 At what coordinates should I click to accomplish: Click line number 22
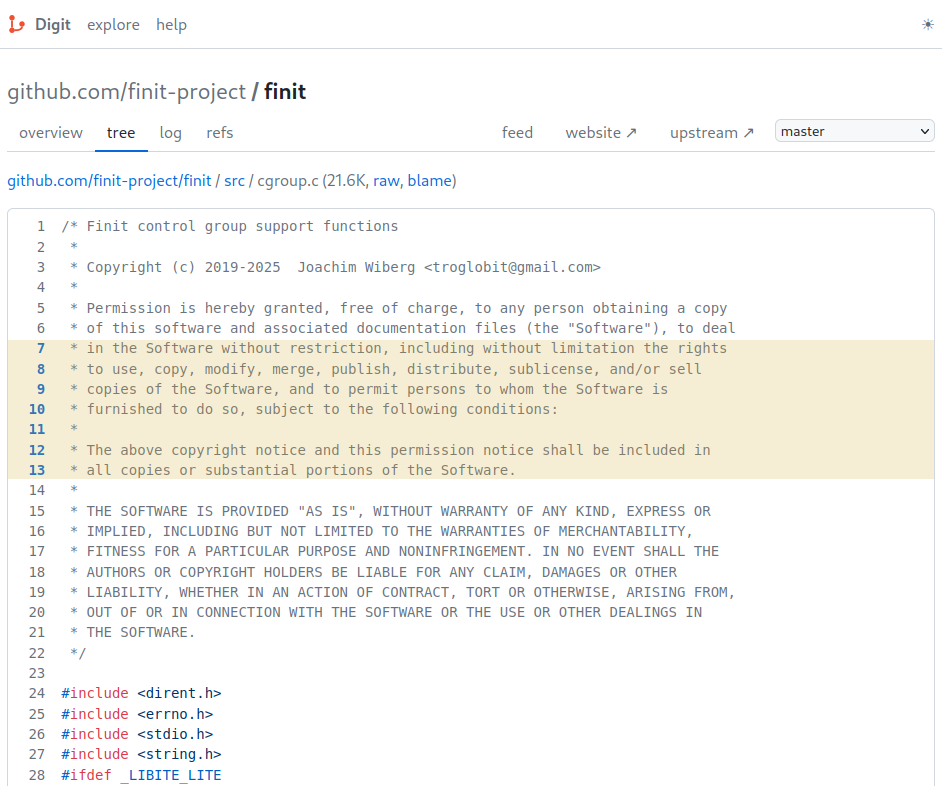[x=37, y=653]
